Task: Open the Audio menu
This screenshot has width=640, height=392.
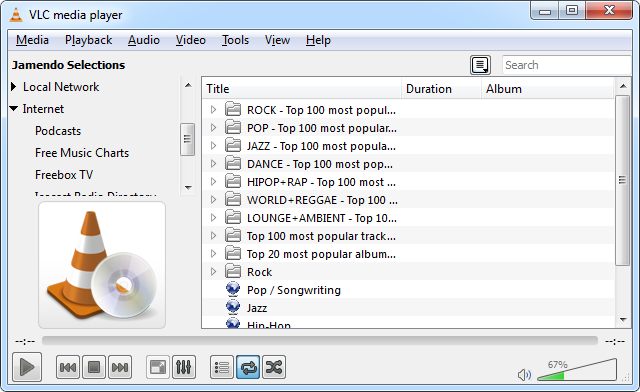Action: [x=144, y=40]
